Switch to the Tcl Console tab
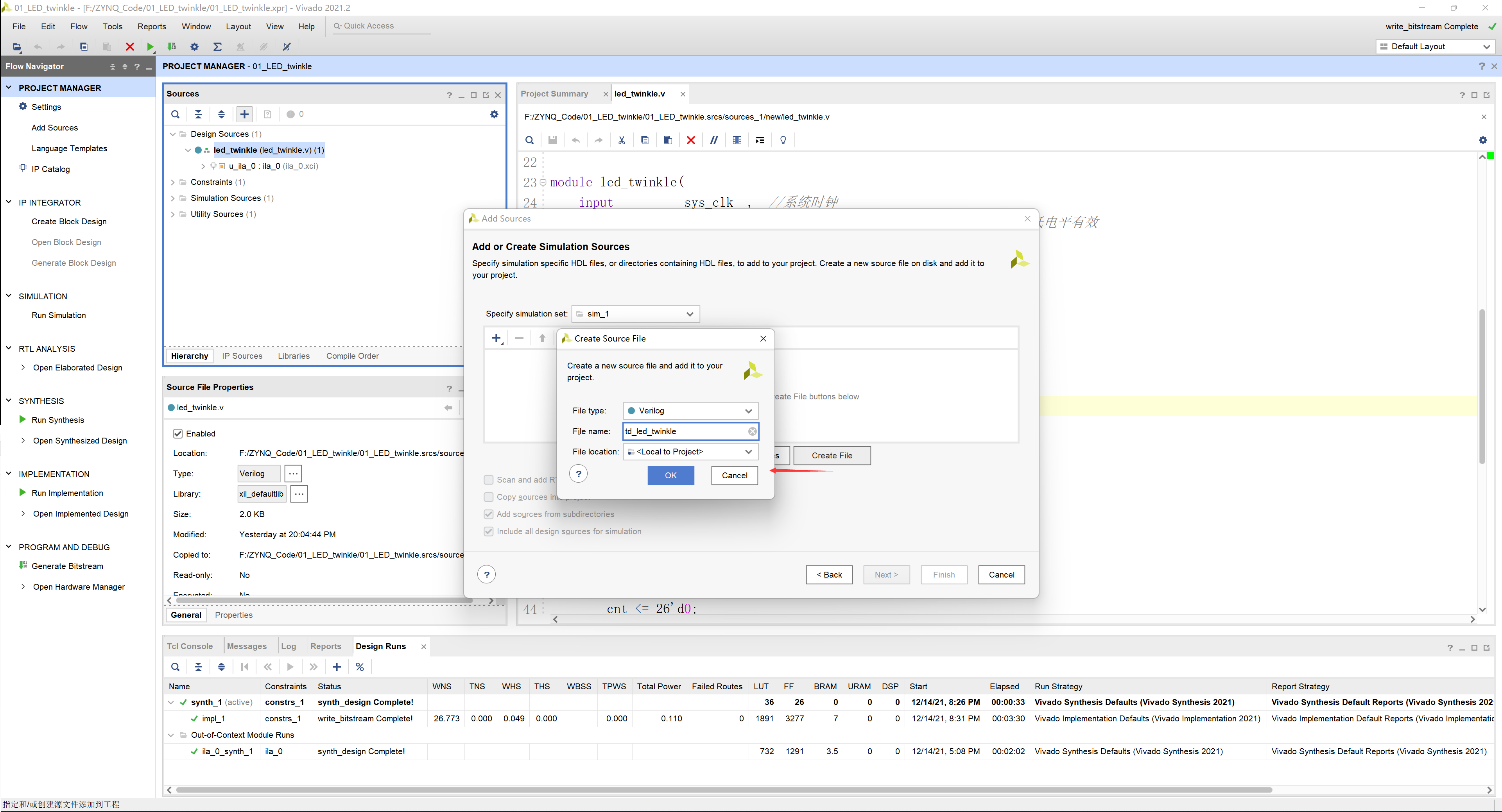 (x=190, y=646)
